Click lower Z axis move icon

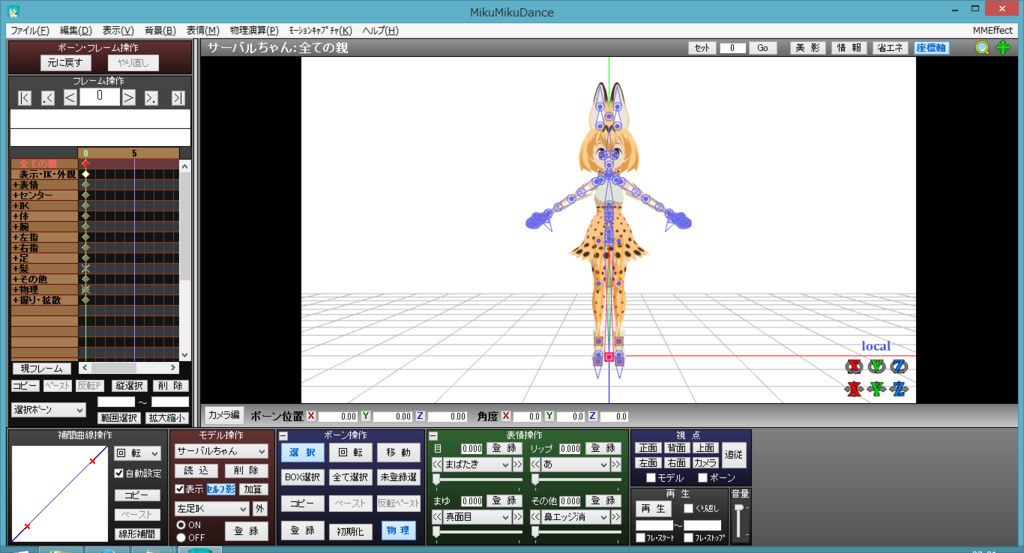(x=899, y=389)
